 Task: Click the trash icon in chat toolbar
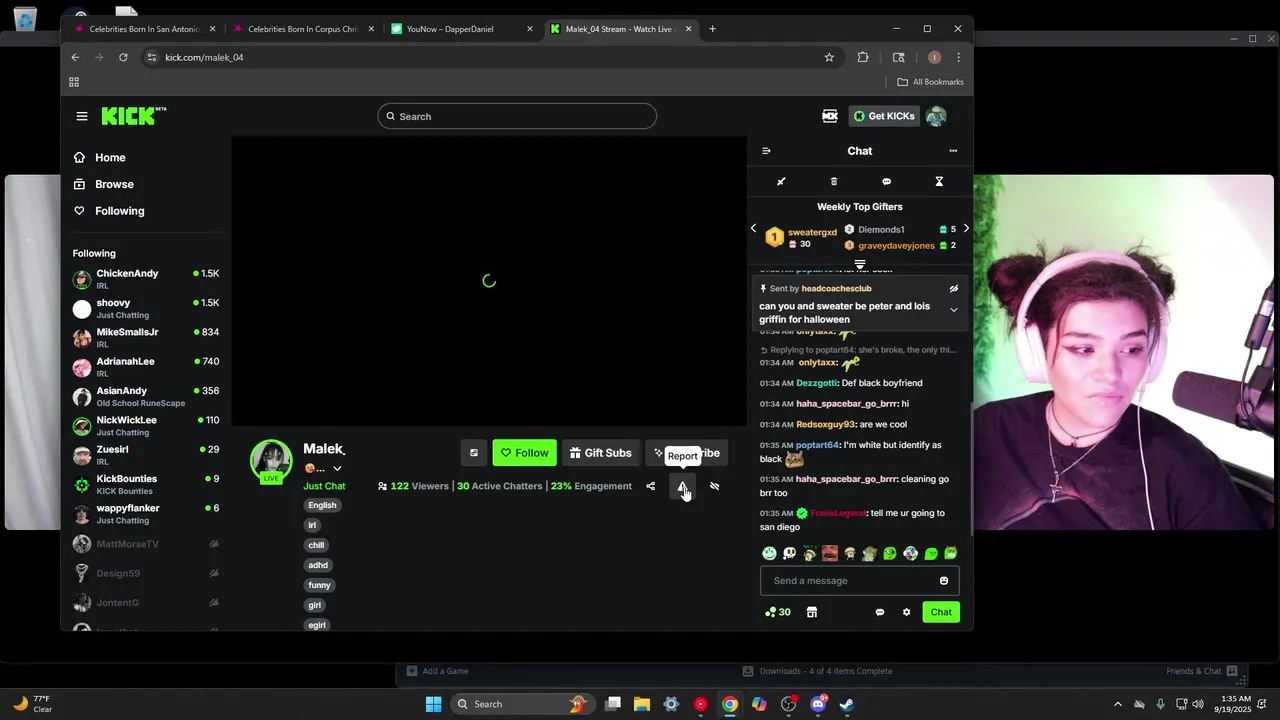834,182
